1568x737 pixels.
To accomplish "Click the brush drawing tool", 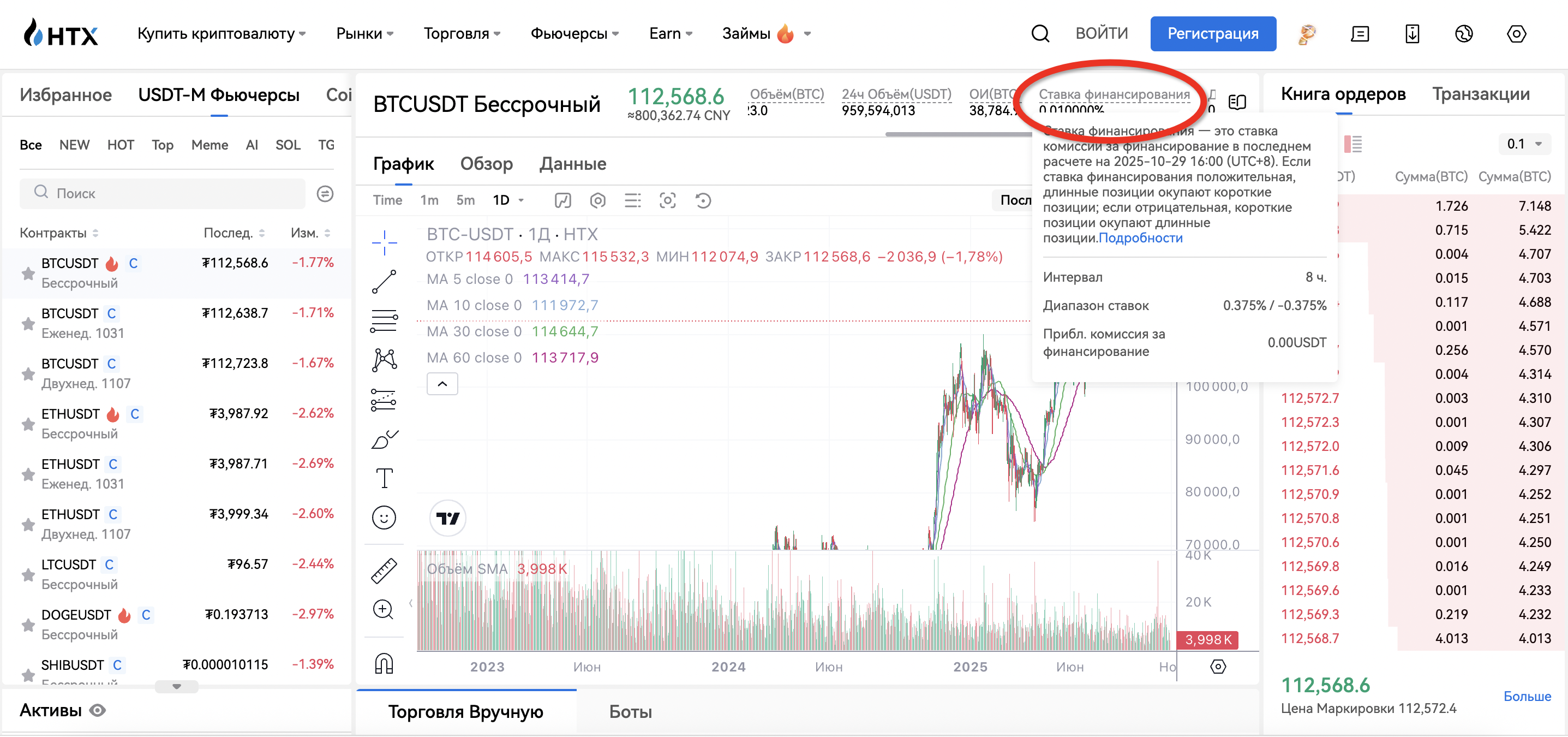I will (384, 438).
